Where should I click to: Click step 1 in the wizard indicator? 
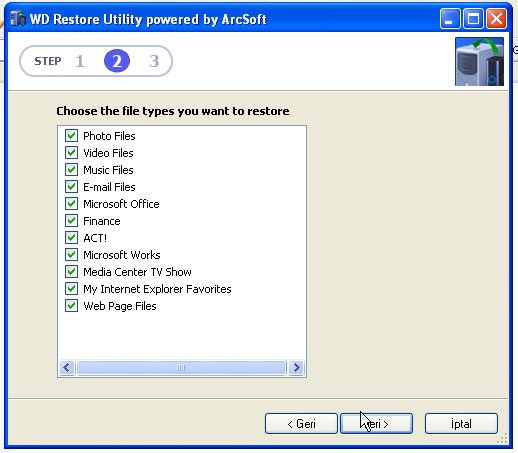pyautogui.click(x=80, y=61)
